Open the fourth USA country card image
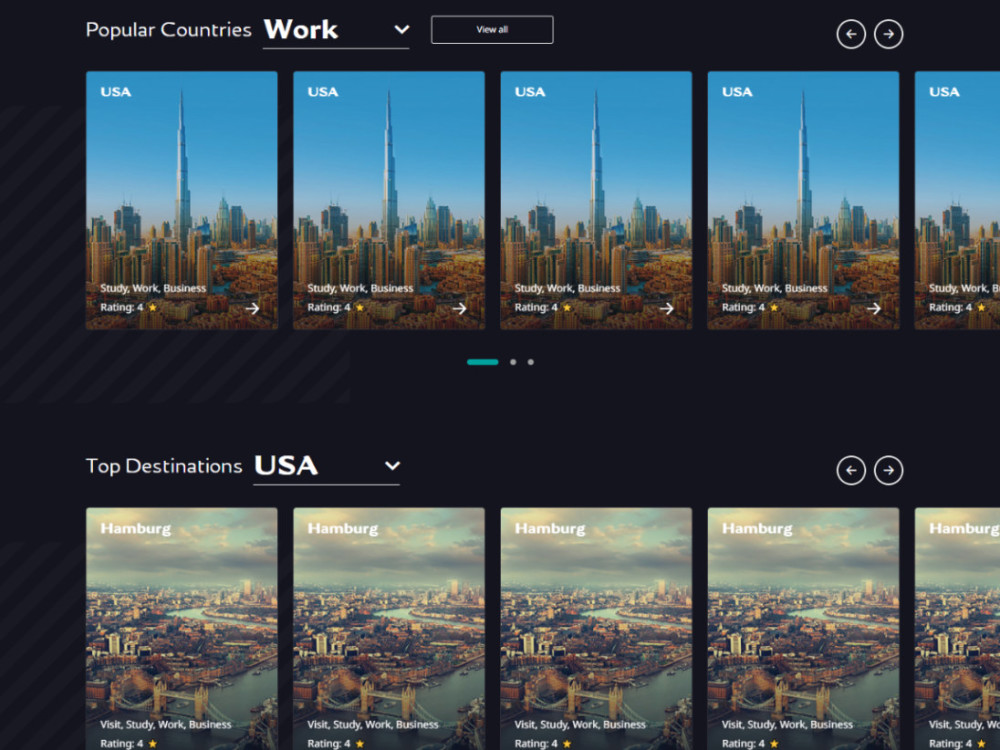 [804, 200]
